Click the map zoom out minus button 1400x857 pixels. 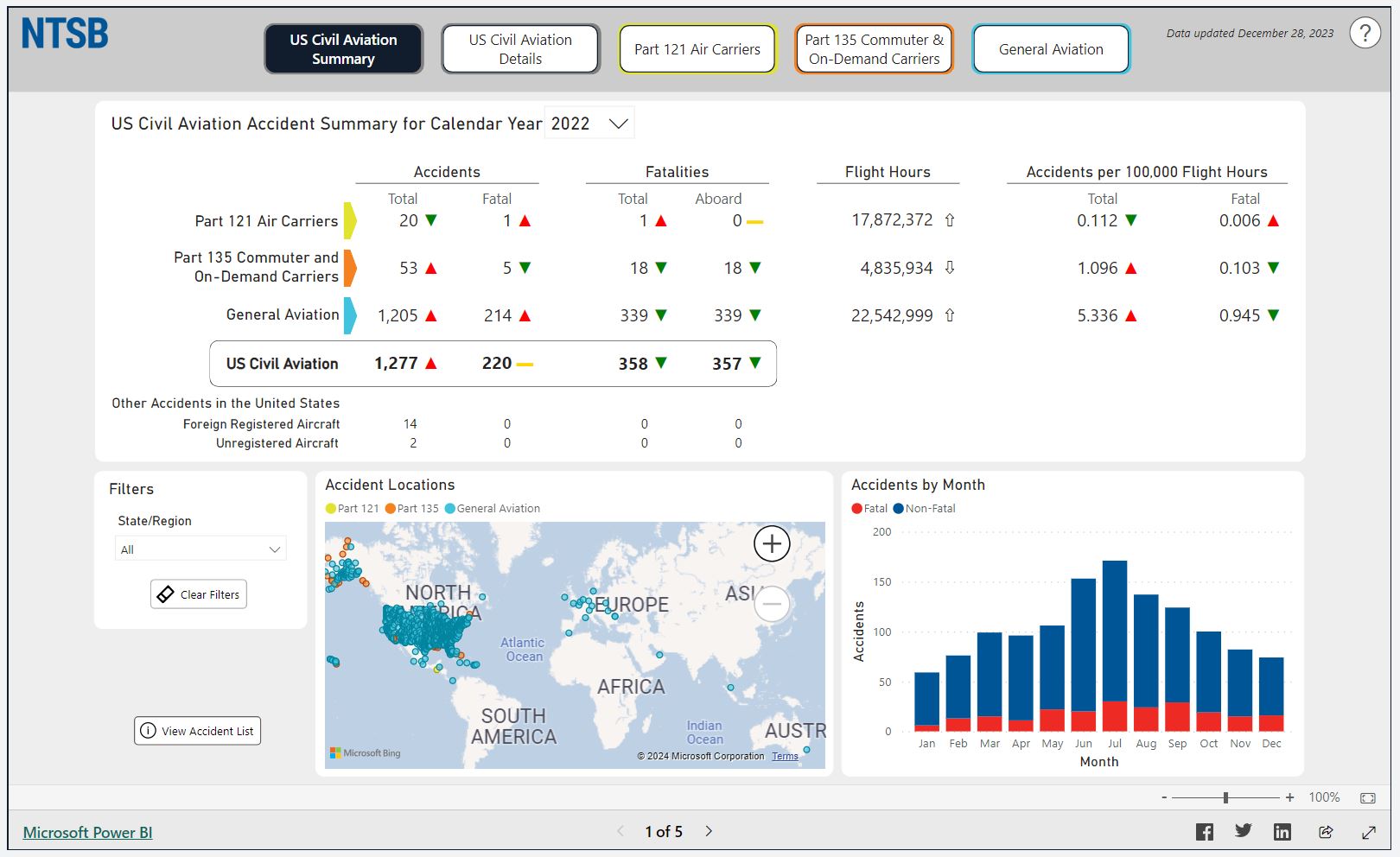point(772,604)
